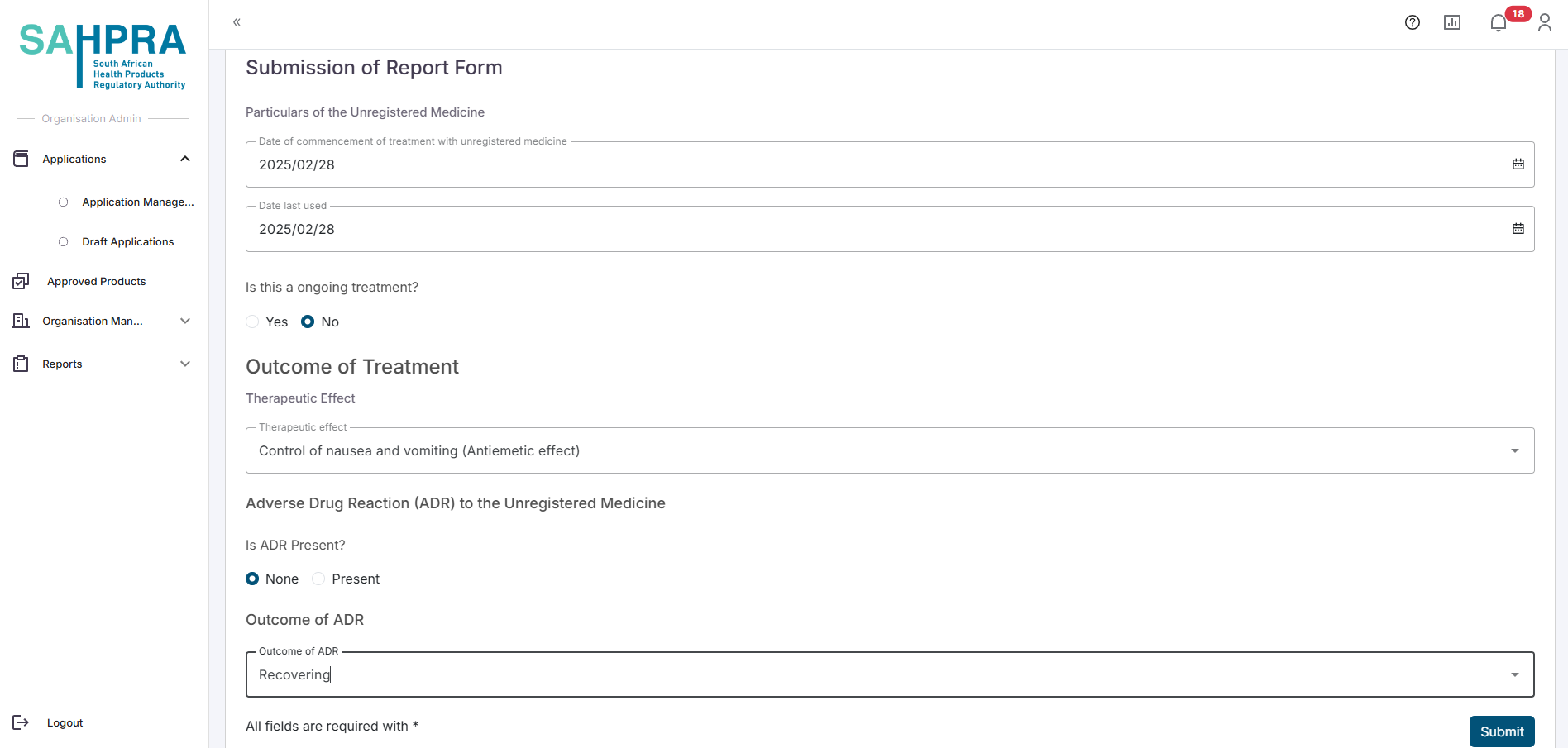Open the Therapeutic effect dropdown
Image resolution: width=1568 pixels, height=748 pixels.
click(1514, 450)
